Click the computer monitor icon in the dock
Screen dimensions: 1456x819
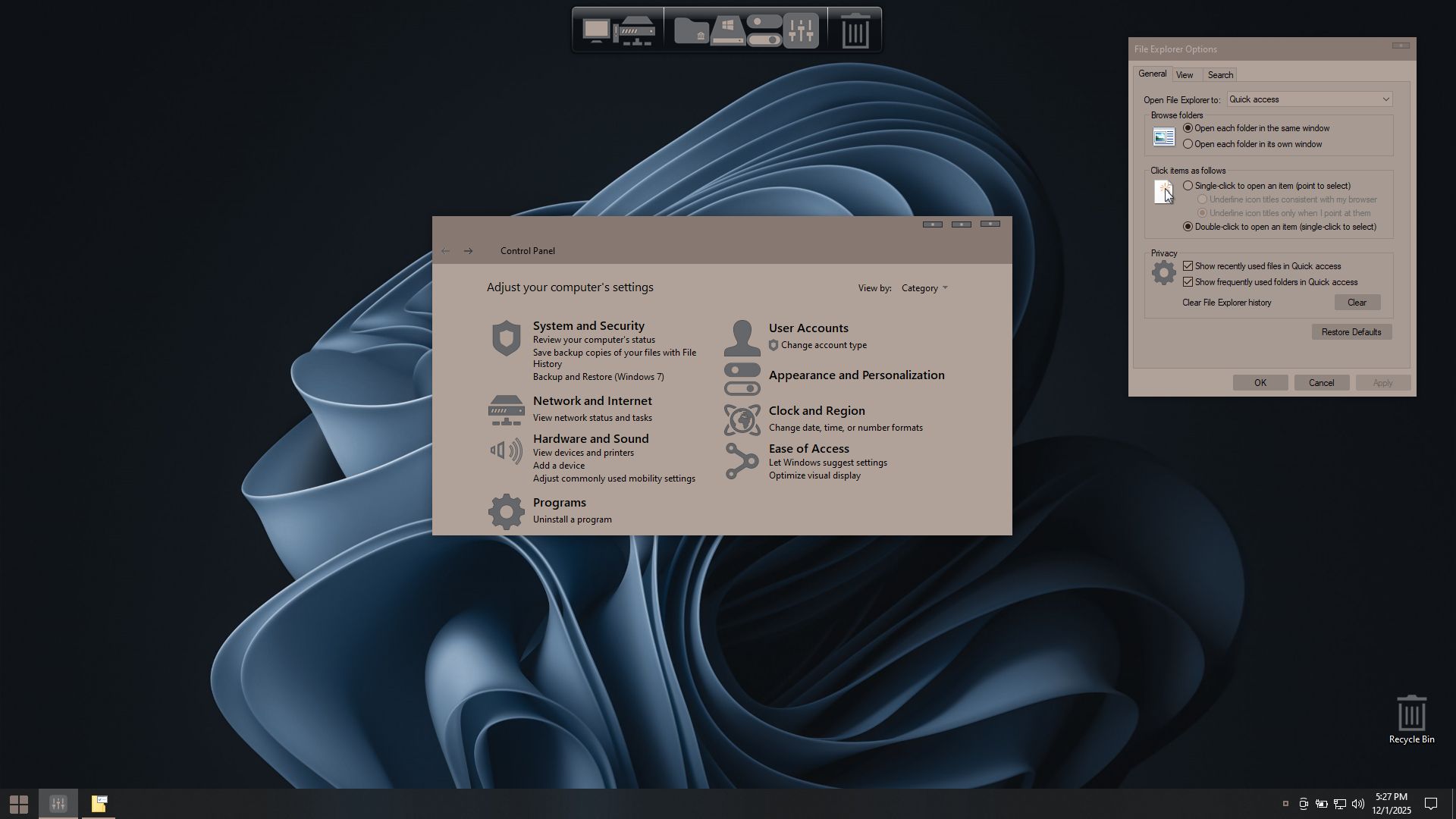point(596,30)
